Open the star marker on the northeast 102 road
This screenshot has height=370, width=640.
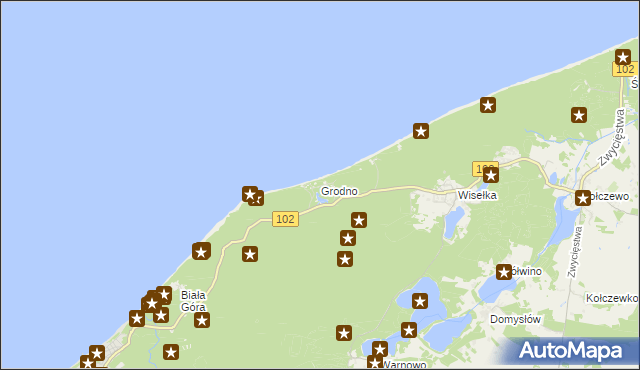(x=623, y=58)
